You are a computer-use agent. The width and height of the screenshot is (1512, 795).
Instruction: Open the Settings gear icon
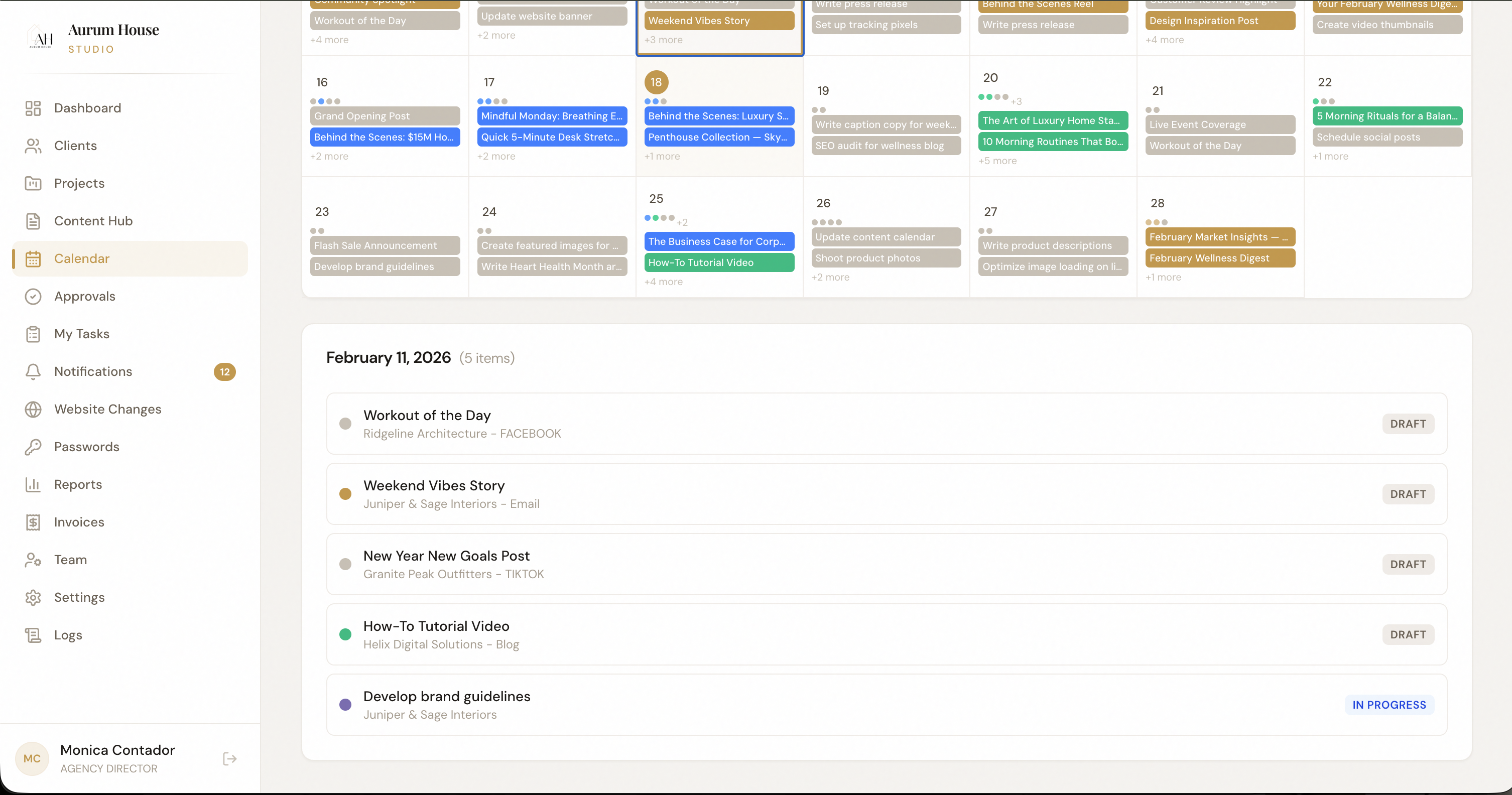(33, 597)
